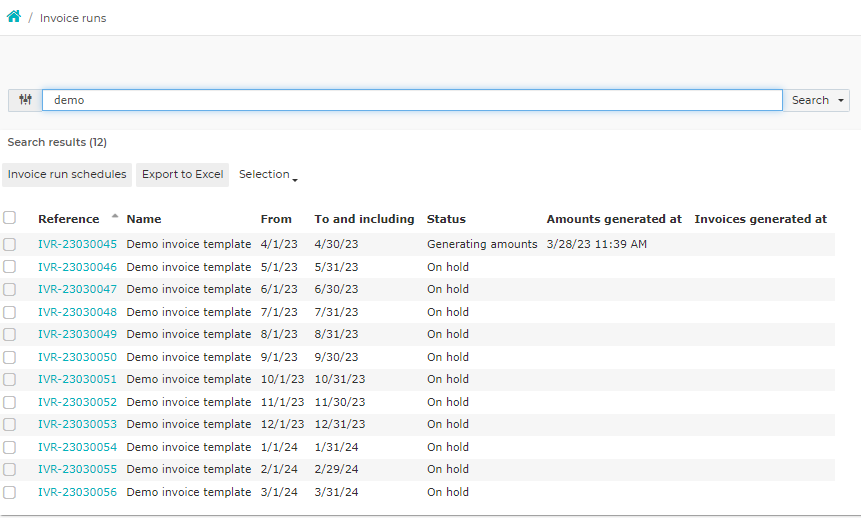Sort by the From column header
Screen dimensions: 861x518
276,219
